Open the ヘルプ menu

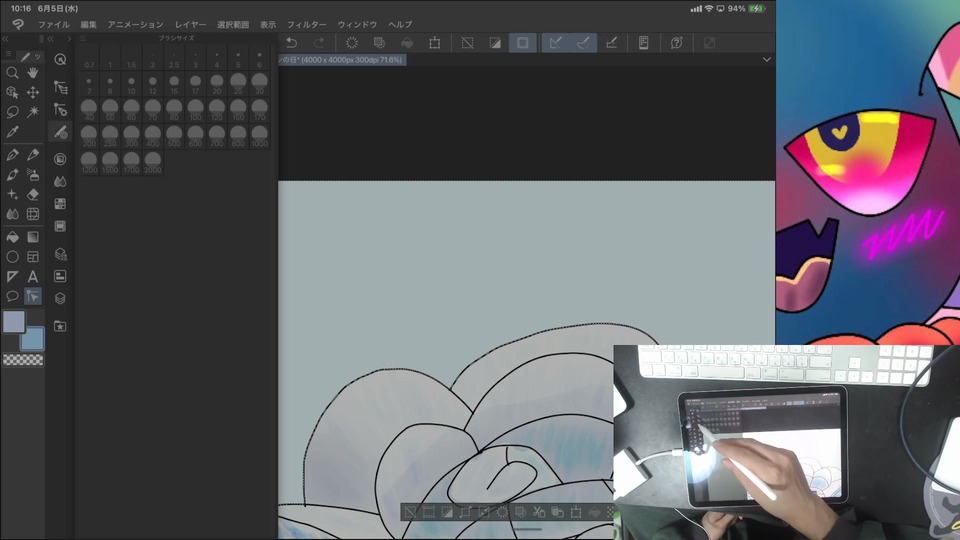pyautogui.click(x=400, y=24)
